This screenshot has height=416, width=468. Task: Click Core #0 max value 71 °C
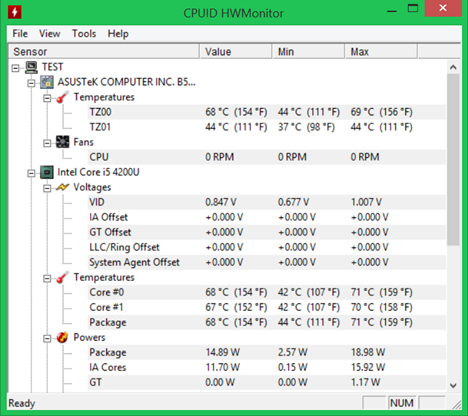tap(381, 292)
